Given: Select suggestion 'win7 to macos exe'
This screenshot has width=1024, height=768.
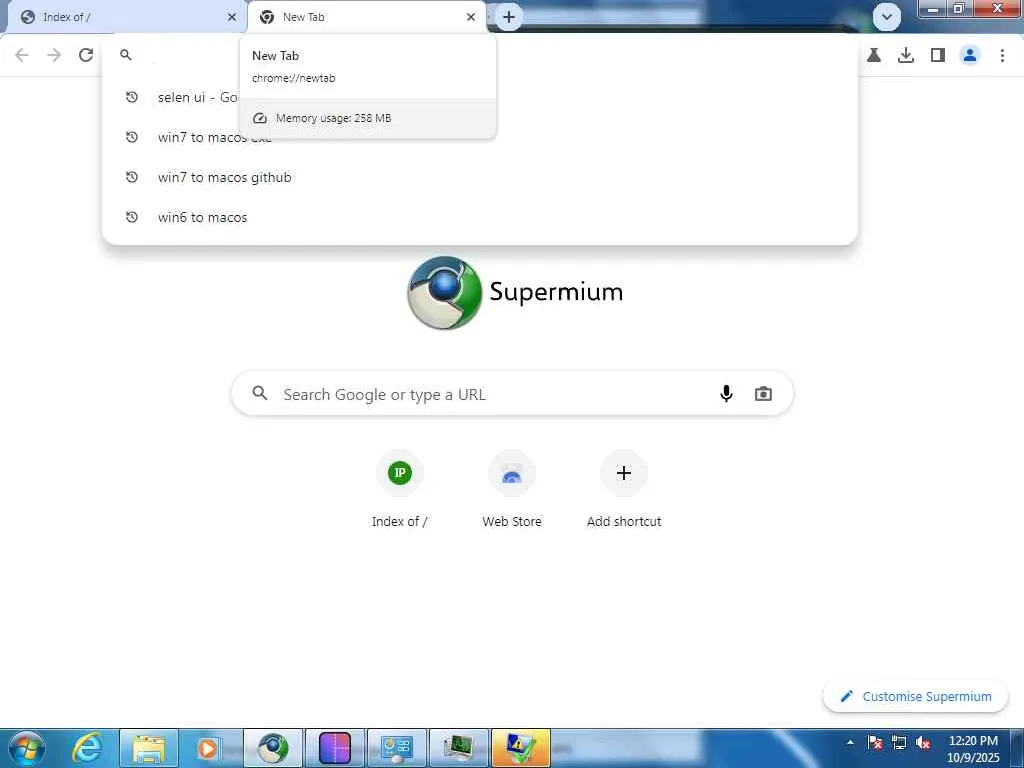Looking at the screenshot, I should pos(479,137).
